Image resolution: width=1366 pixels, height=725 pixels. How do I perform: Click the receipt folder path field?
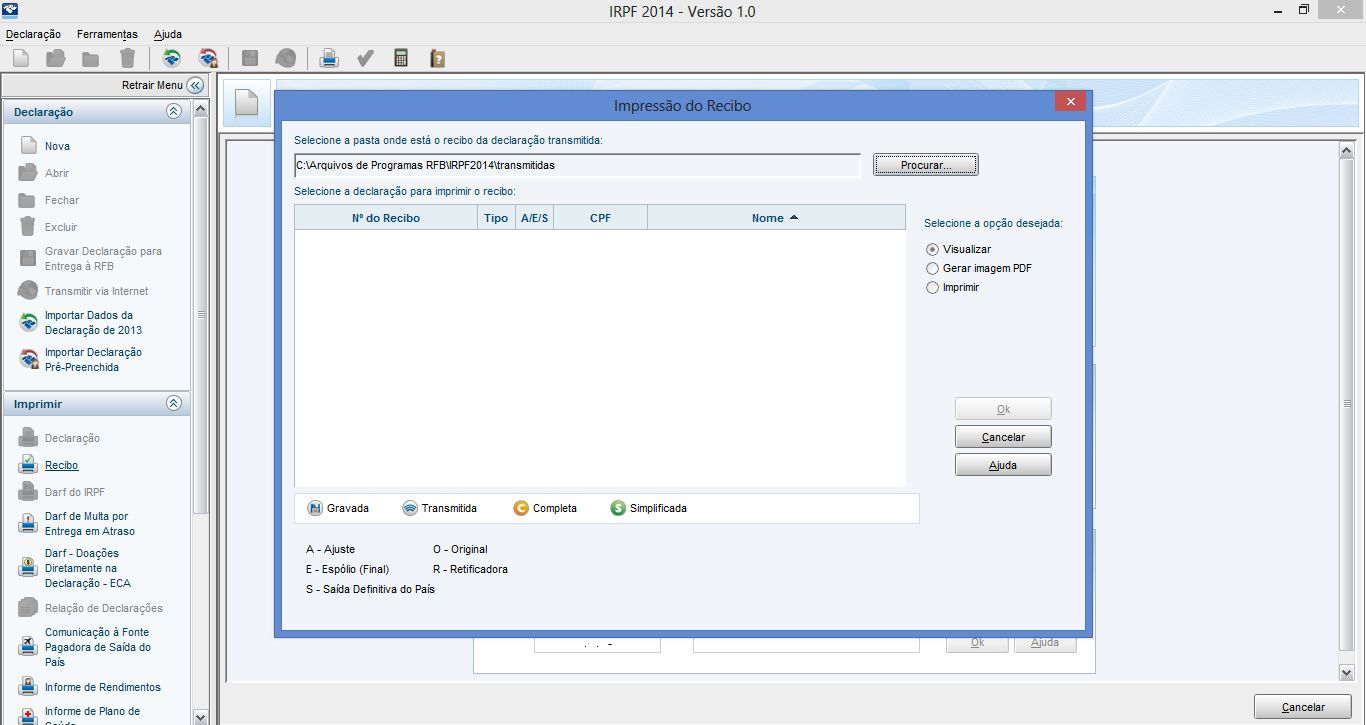click(x=577, y=165)
